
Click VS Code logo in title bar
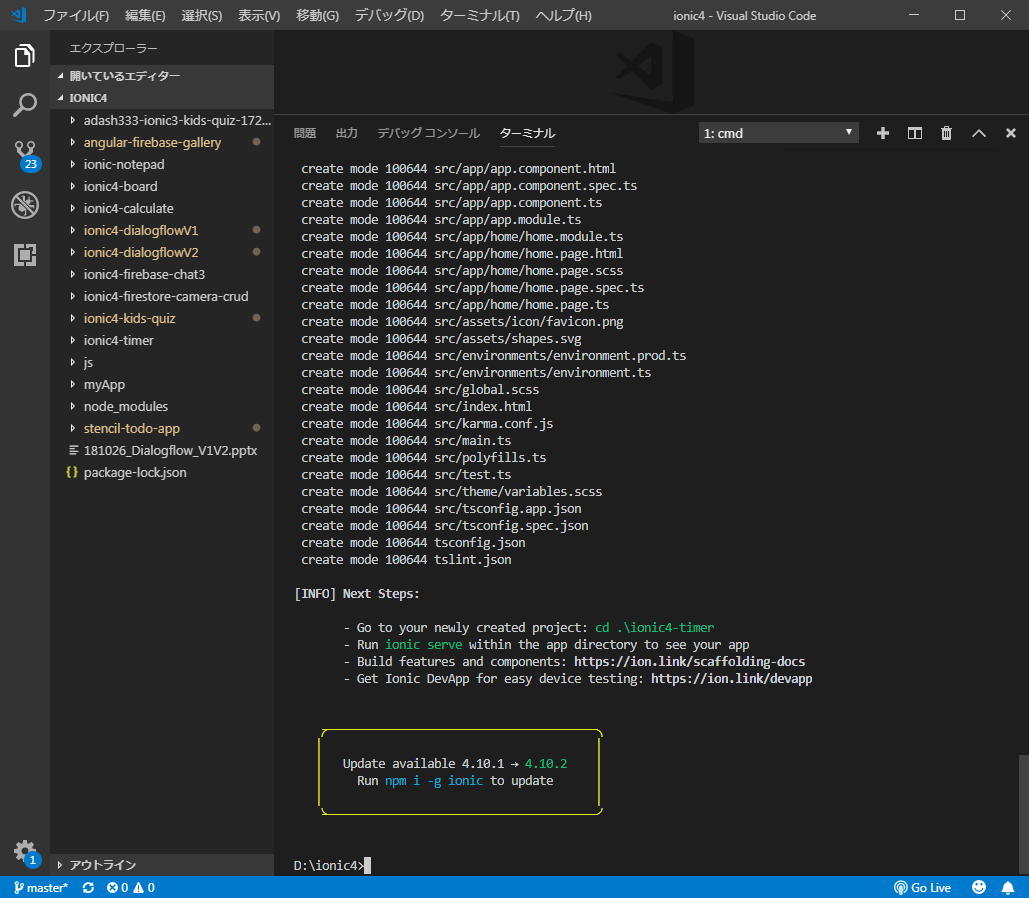click(18, 14)
